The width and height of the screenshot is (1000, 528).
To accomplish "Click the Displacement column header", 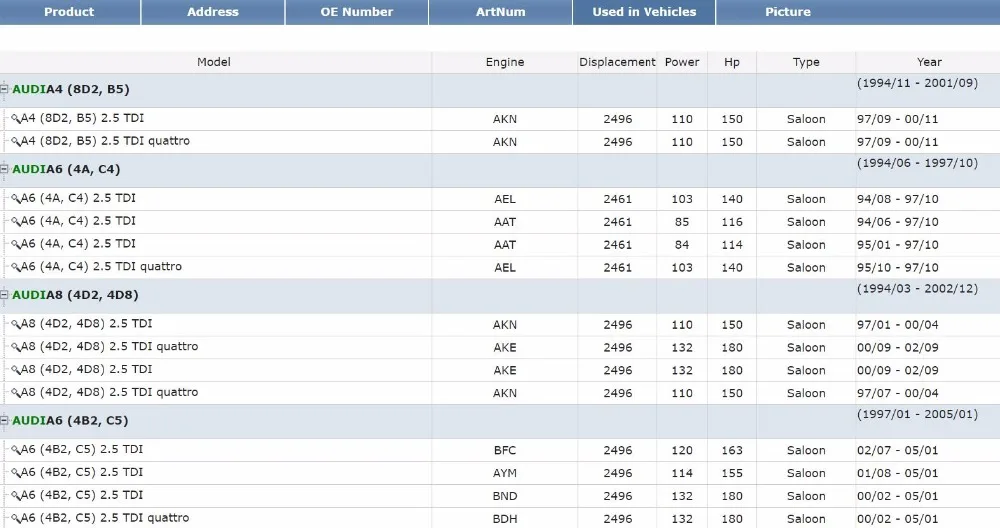I will tap(617, 62).
